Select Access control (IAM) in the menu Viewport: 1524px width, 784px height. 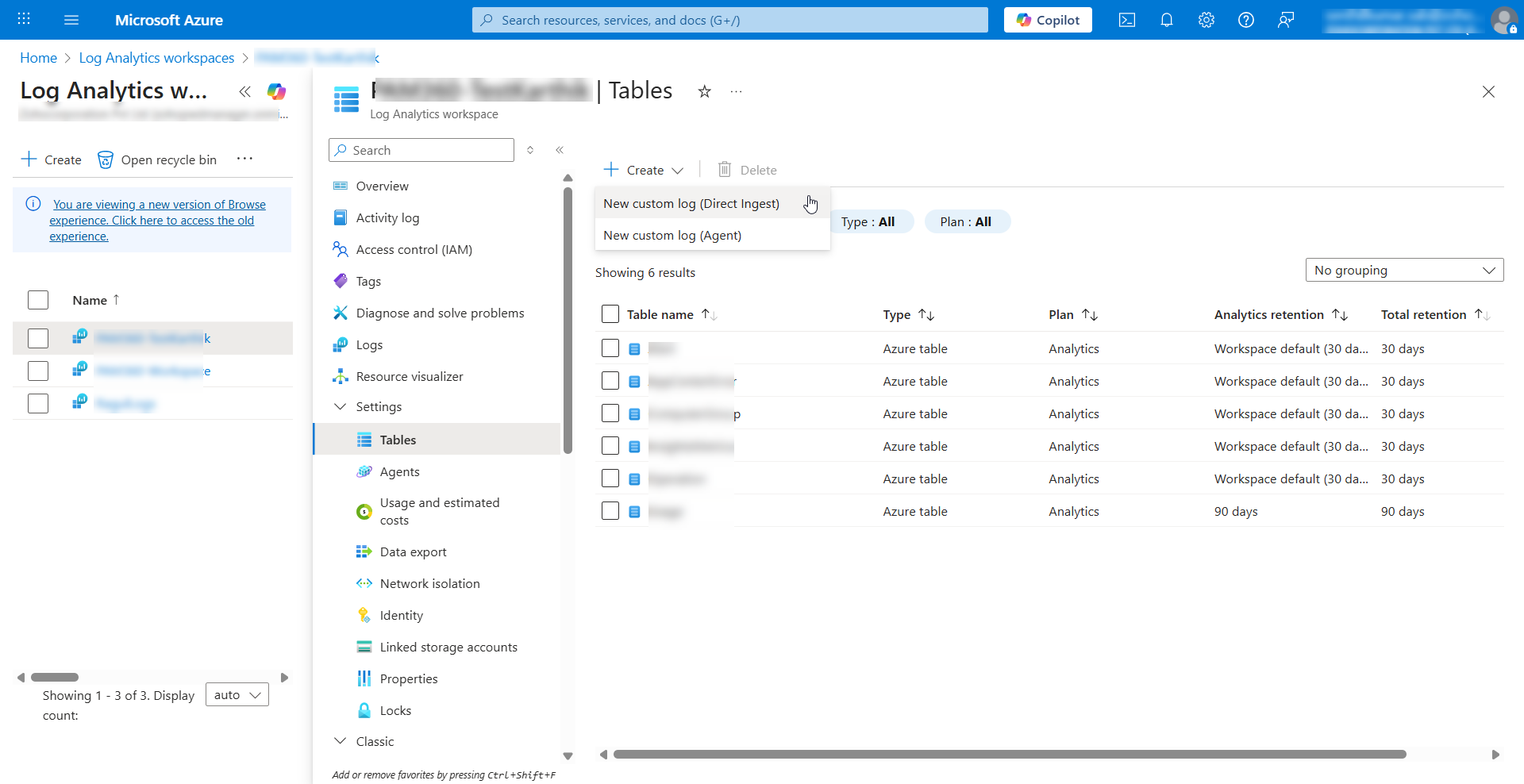pyautogui.click(x=413, y=249)
